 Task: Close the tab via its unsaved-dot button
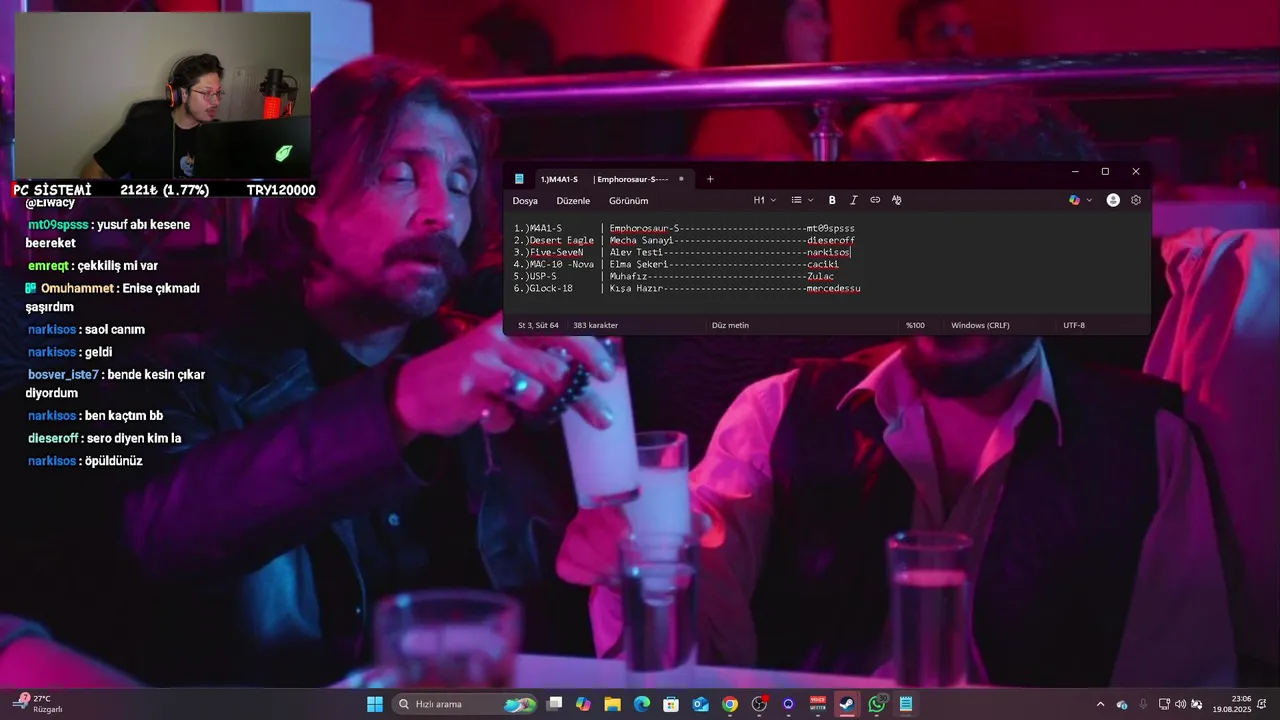coord(681,179)
